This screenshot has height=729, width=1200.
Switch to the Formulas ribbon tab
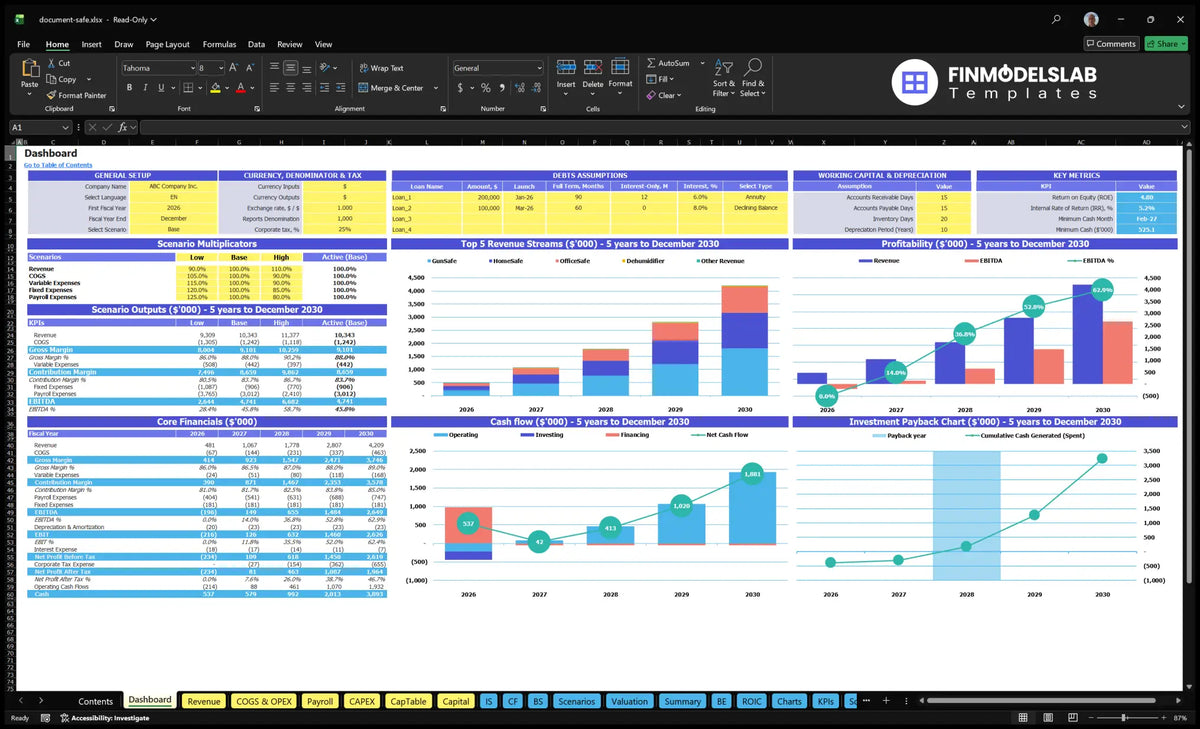(219, 44)
